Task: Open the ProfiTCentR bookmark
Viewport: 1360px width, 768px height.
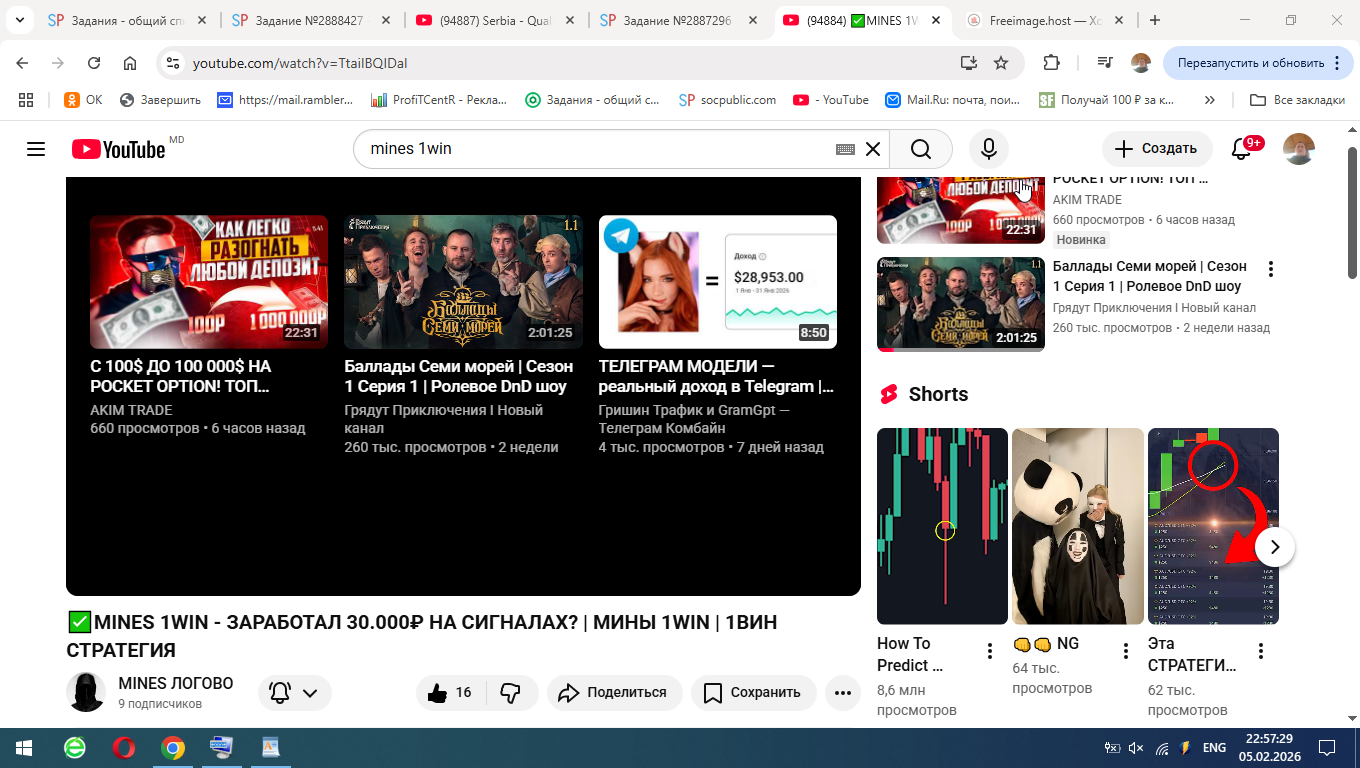Action: point(439,100)
